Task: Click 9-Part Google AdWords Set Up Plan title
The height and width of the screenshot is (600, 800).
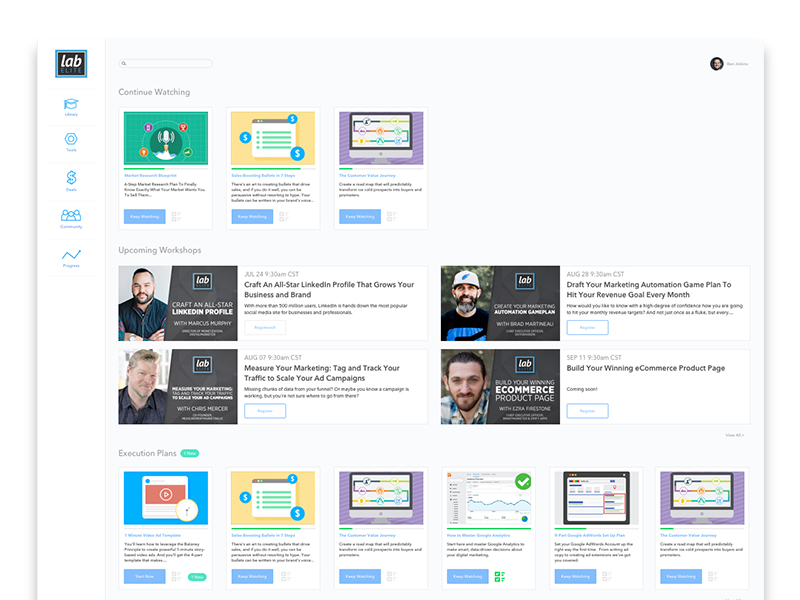Action: point(590,535)
